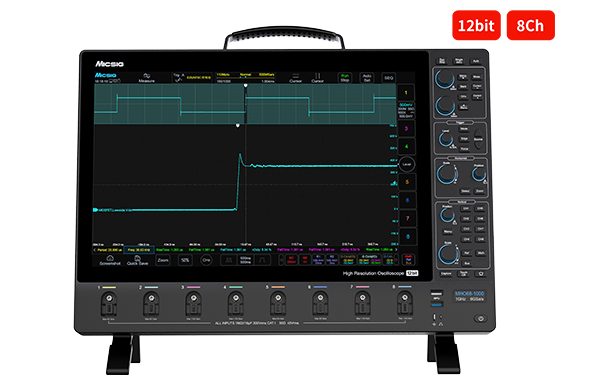600x380 pixels.
Task: Tap the circular Level button
Action: [407, 164]
